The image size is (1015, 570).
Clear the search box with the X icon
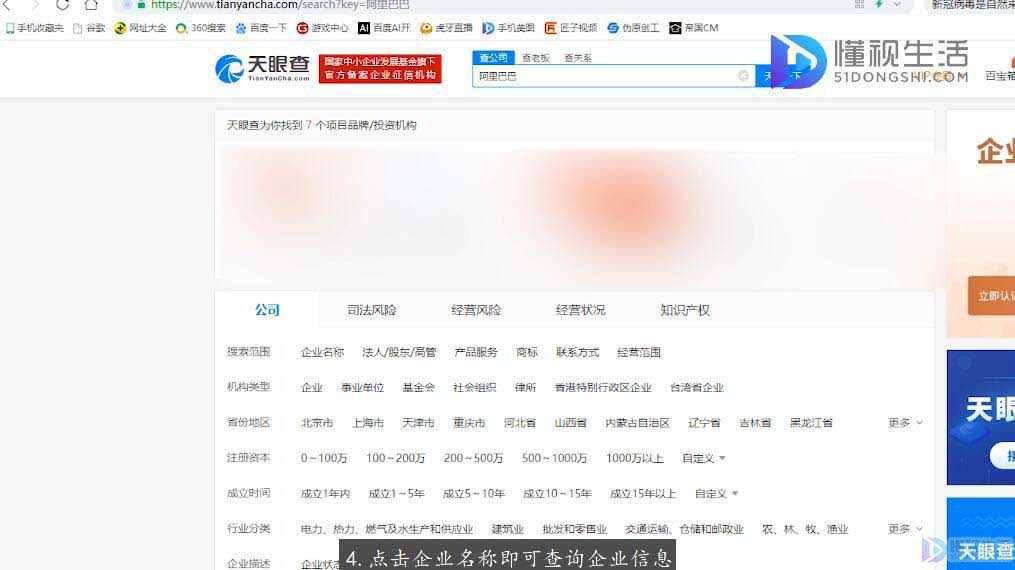pos(743,76)
